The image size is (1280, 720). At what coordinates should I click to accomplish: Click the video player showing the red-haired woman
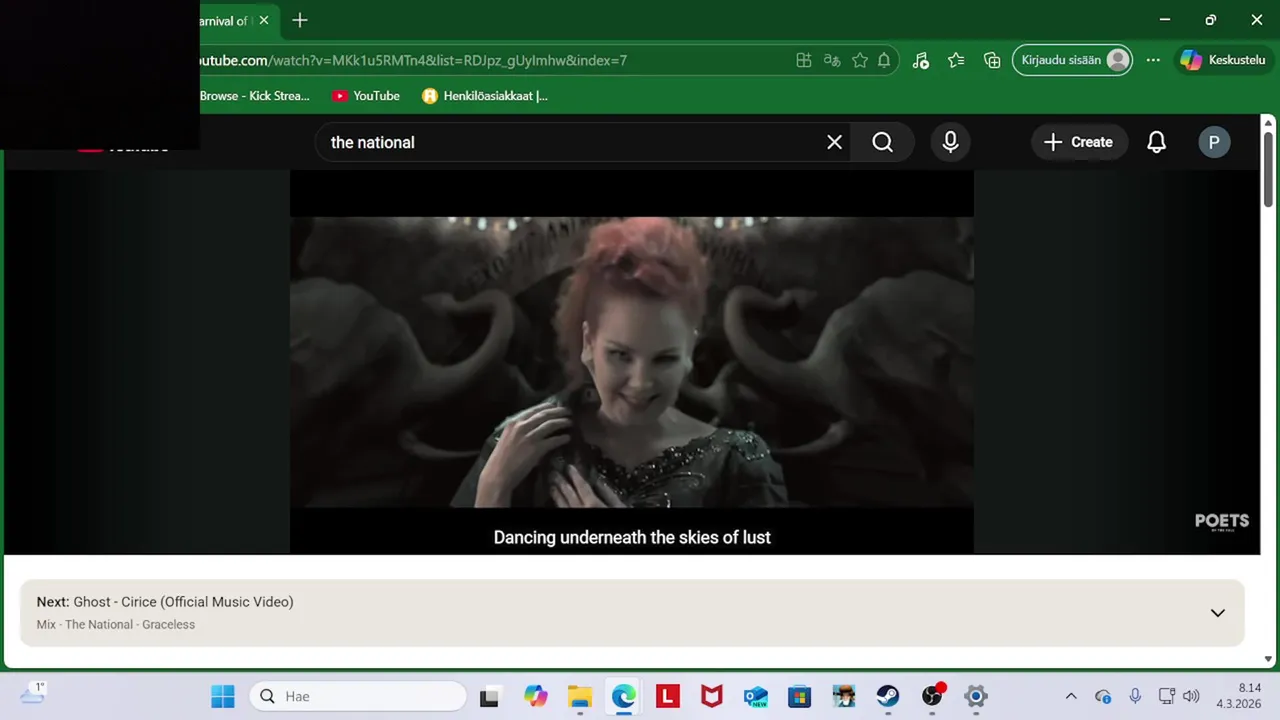(632, 362)
